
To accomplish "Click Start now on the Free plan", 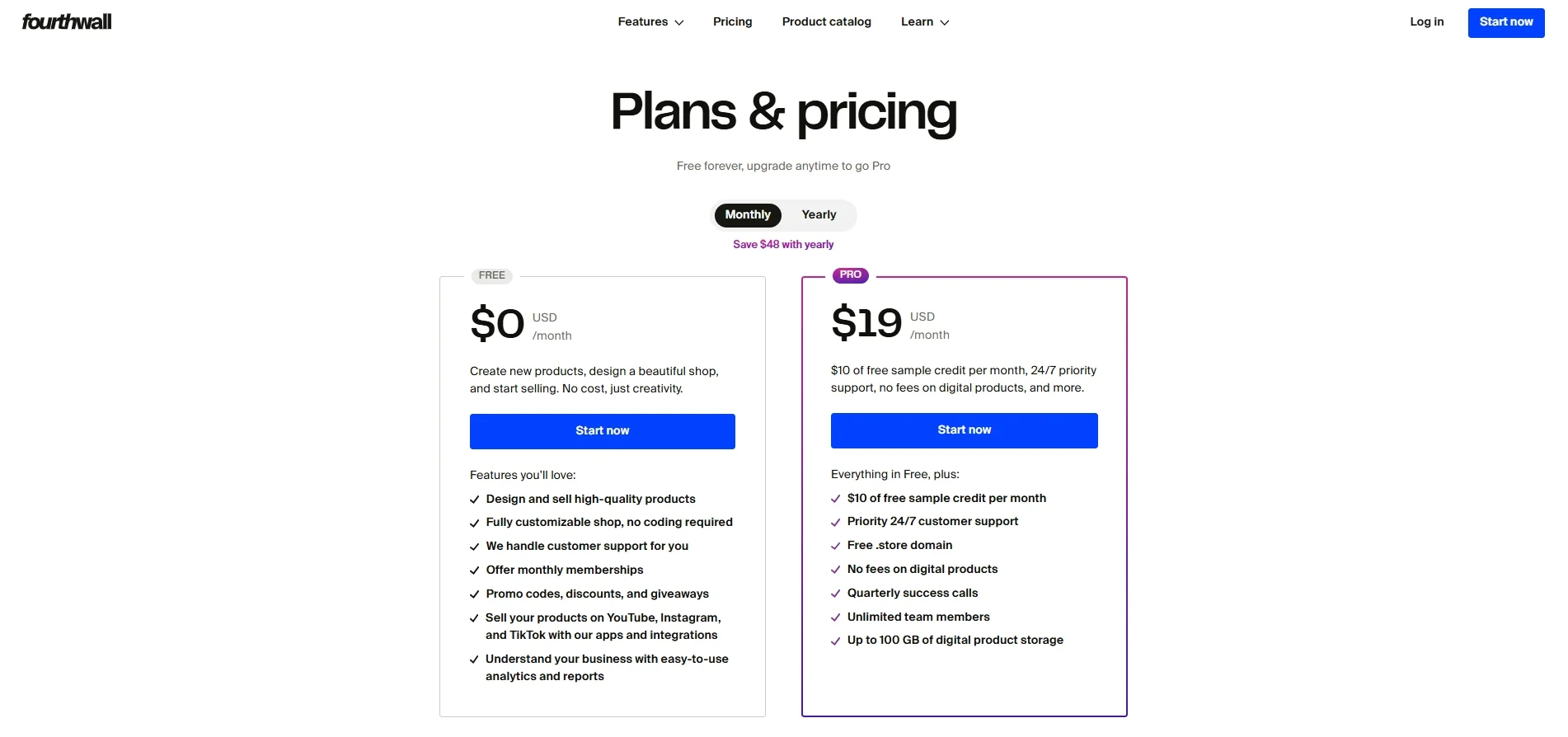I will [602, 430].
